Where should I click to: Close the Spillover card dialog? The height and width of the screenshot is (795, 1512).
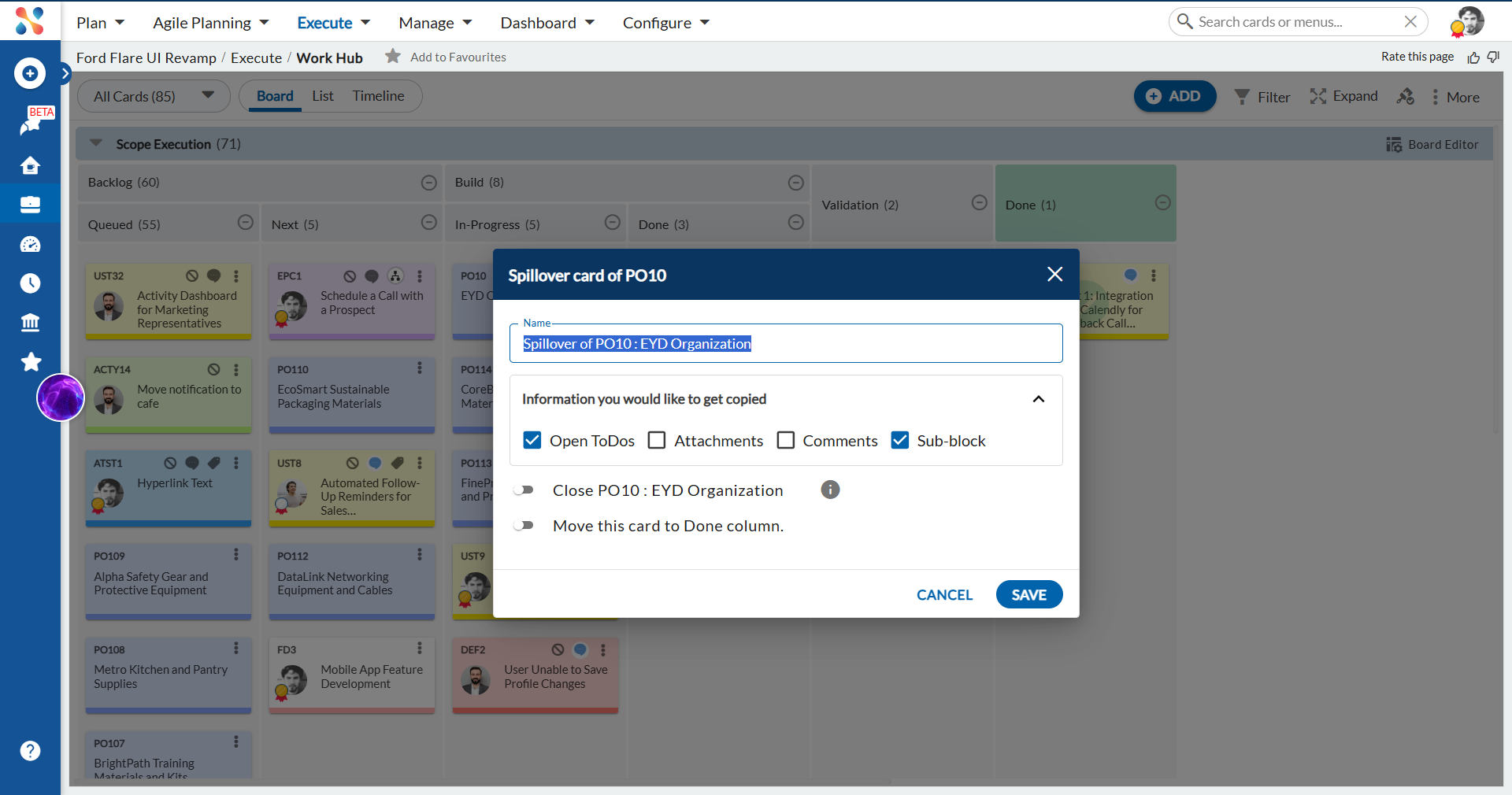(x=1054, y=274)
